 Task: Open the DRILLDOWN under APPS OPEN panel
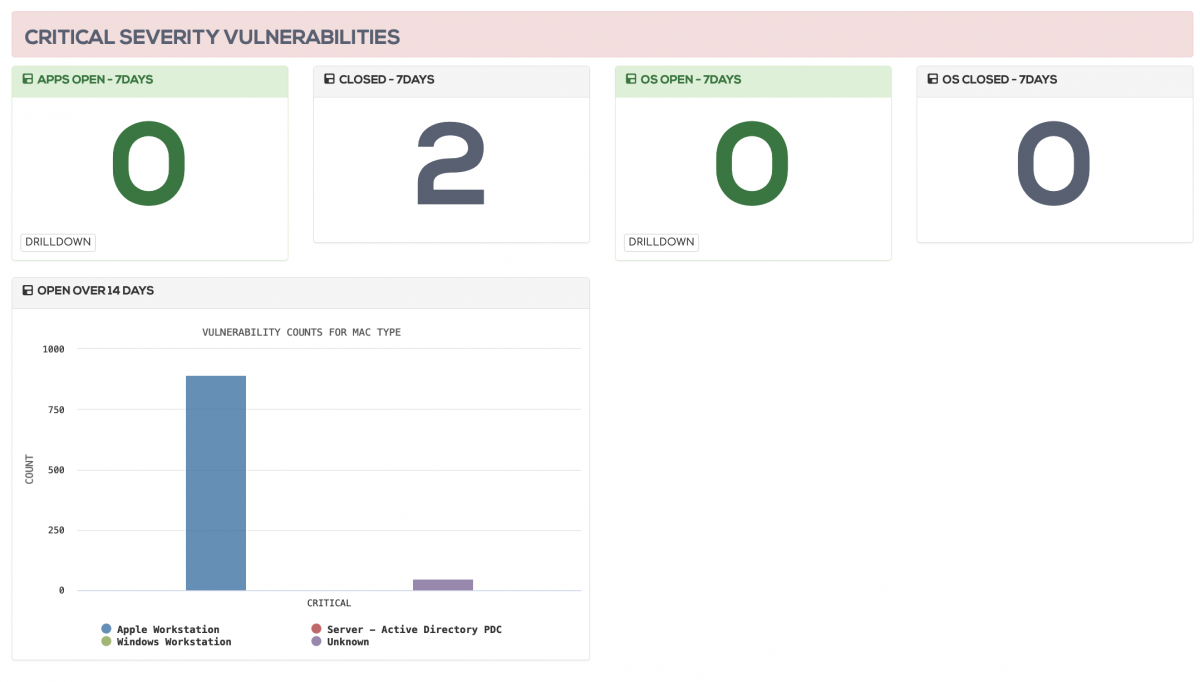[57, 241]
